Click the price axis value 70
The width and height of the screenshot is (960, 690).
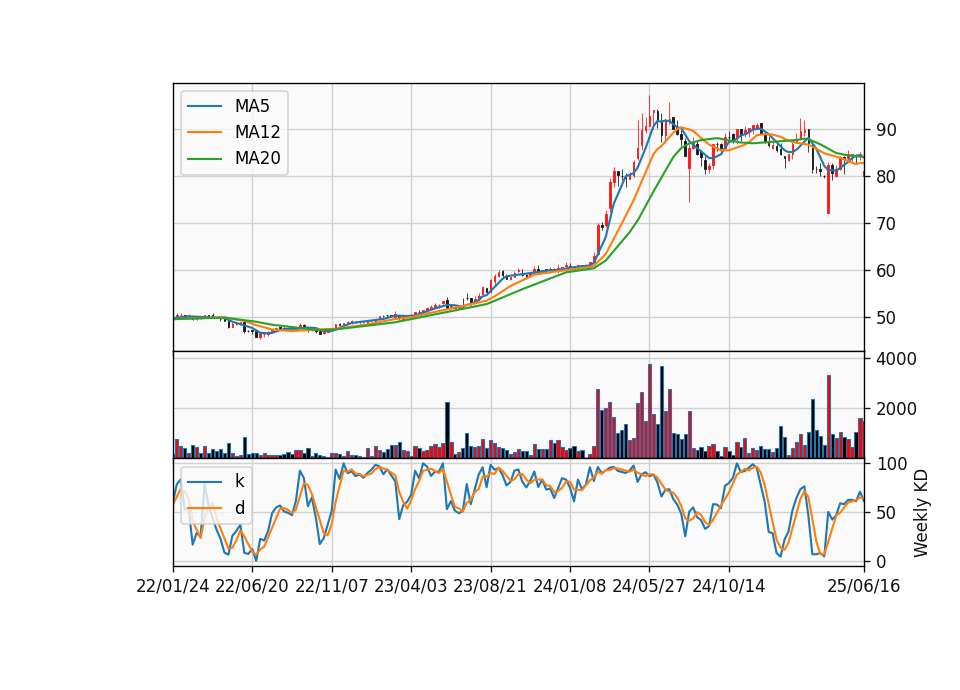[886, 224]
